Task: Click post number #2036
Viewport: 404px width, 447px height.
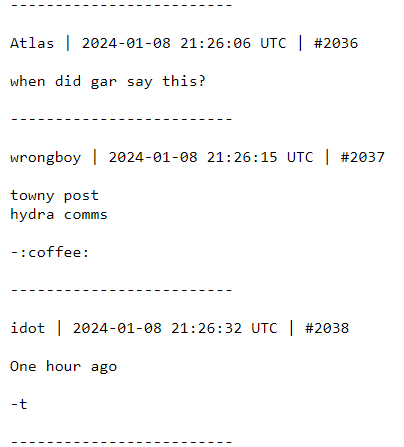Action: tap(336, 43)
